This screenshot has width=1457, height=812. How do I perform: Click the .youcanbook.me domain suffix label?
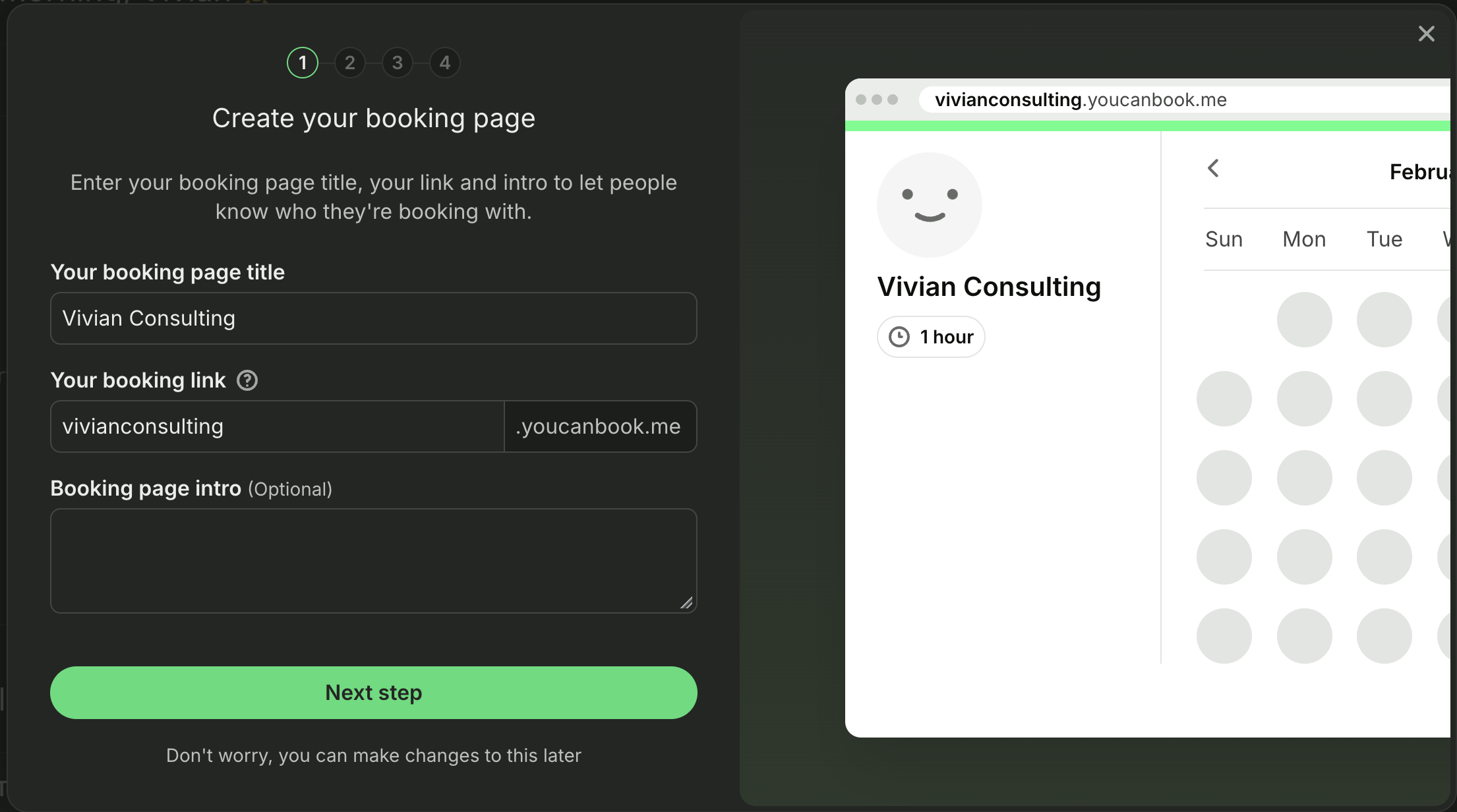tap(599, 426)
